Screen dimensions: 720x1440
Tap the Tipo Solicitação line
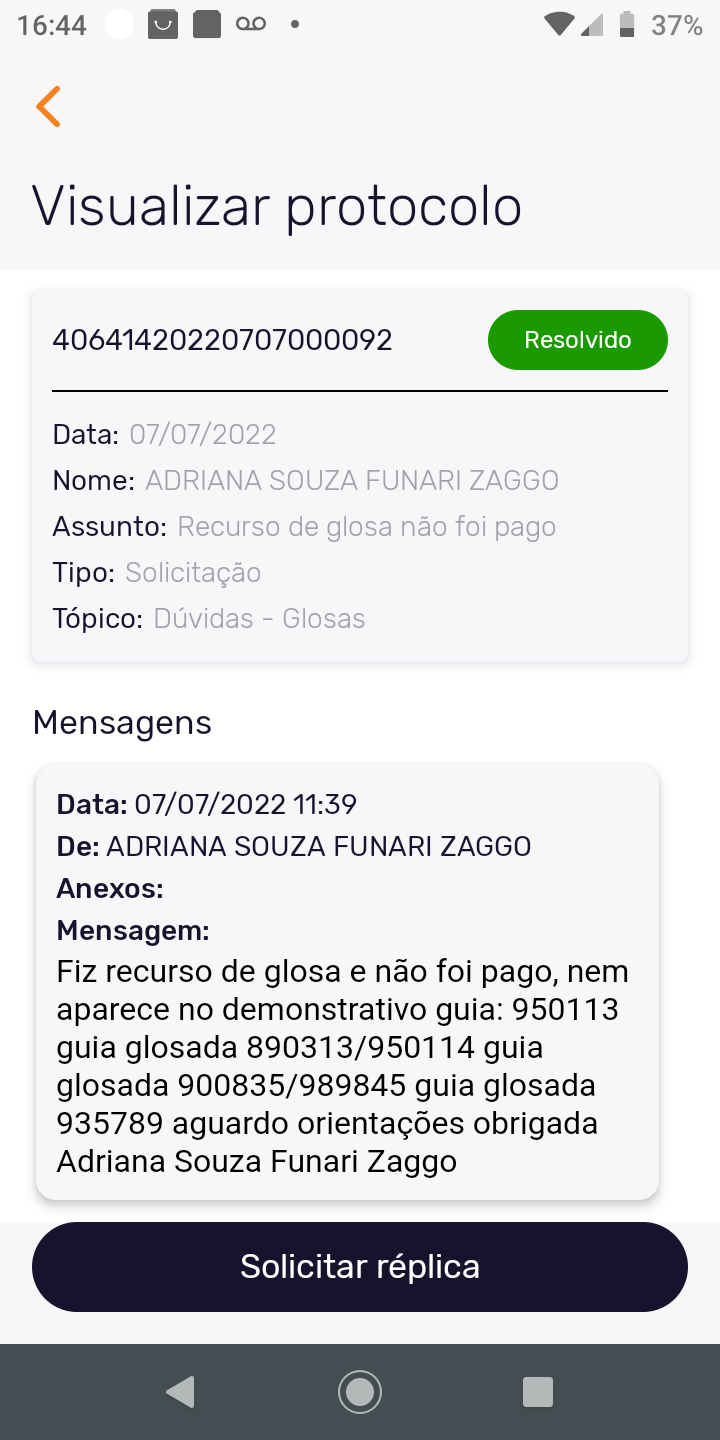[x=157, y=573]
